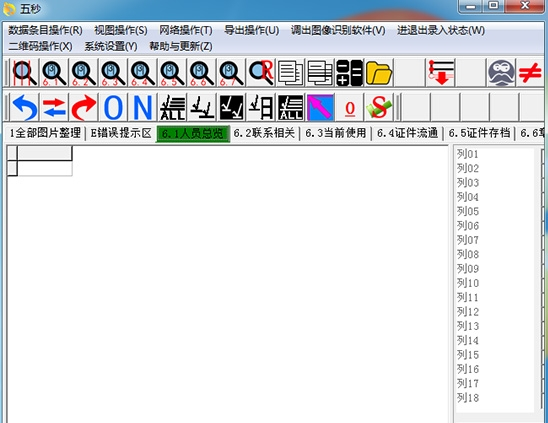Click the magnifier icon labeled 6.1
The height and width of the screenshot is (423, 548).
click(x=54, y=73)
